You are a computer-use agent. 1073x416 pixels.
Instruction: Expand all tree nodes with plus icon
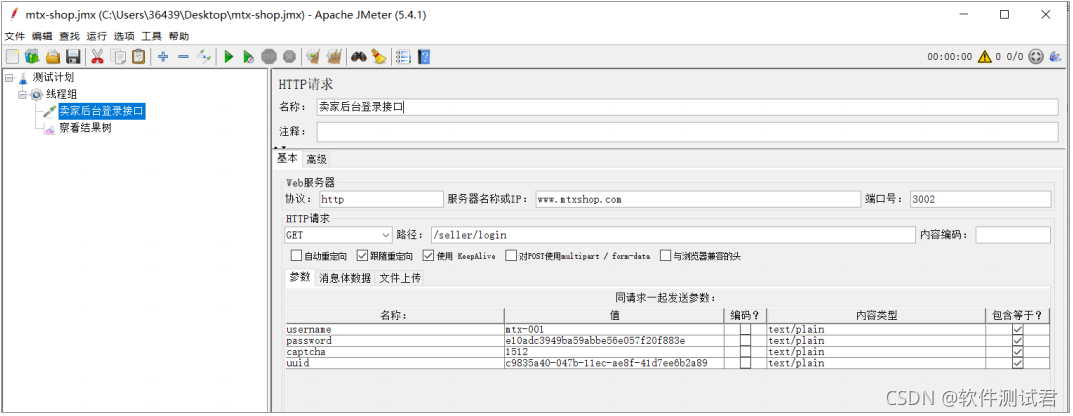coord(163,57)
